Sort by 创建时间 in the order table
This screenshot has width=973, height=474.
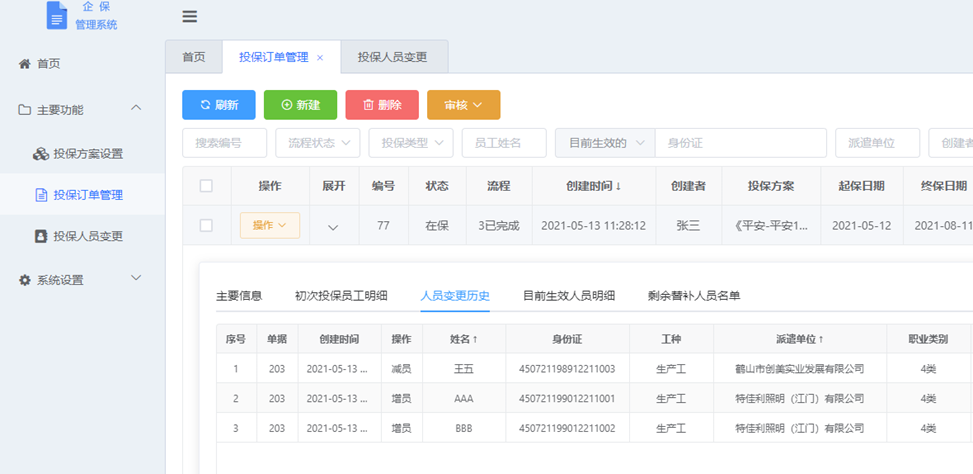(593, 186)
